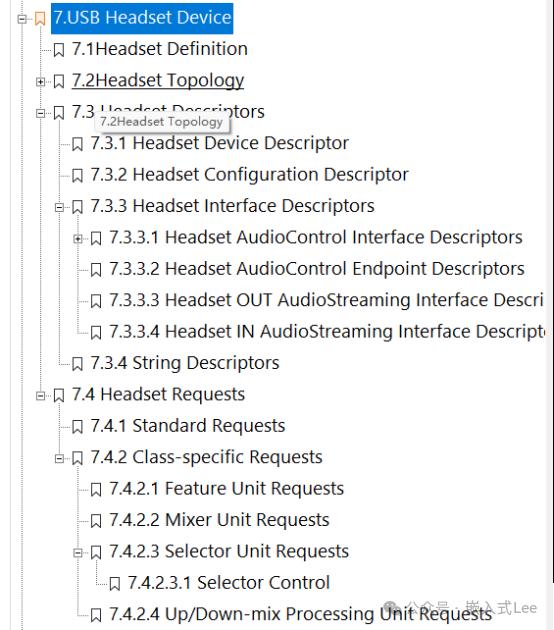Go to 7.4.2.2 Mixer Unit Requests
Image resolution: width=554 pixels, height=630 pixels.
pos(219,520)
